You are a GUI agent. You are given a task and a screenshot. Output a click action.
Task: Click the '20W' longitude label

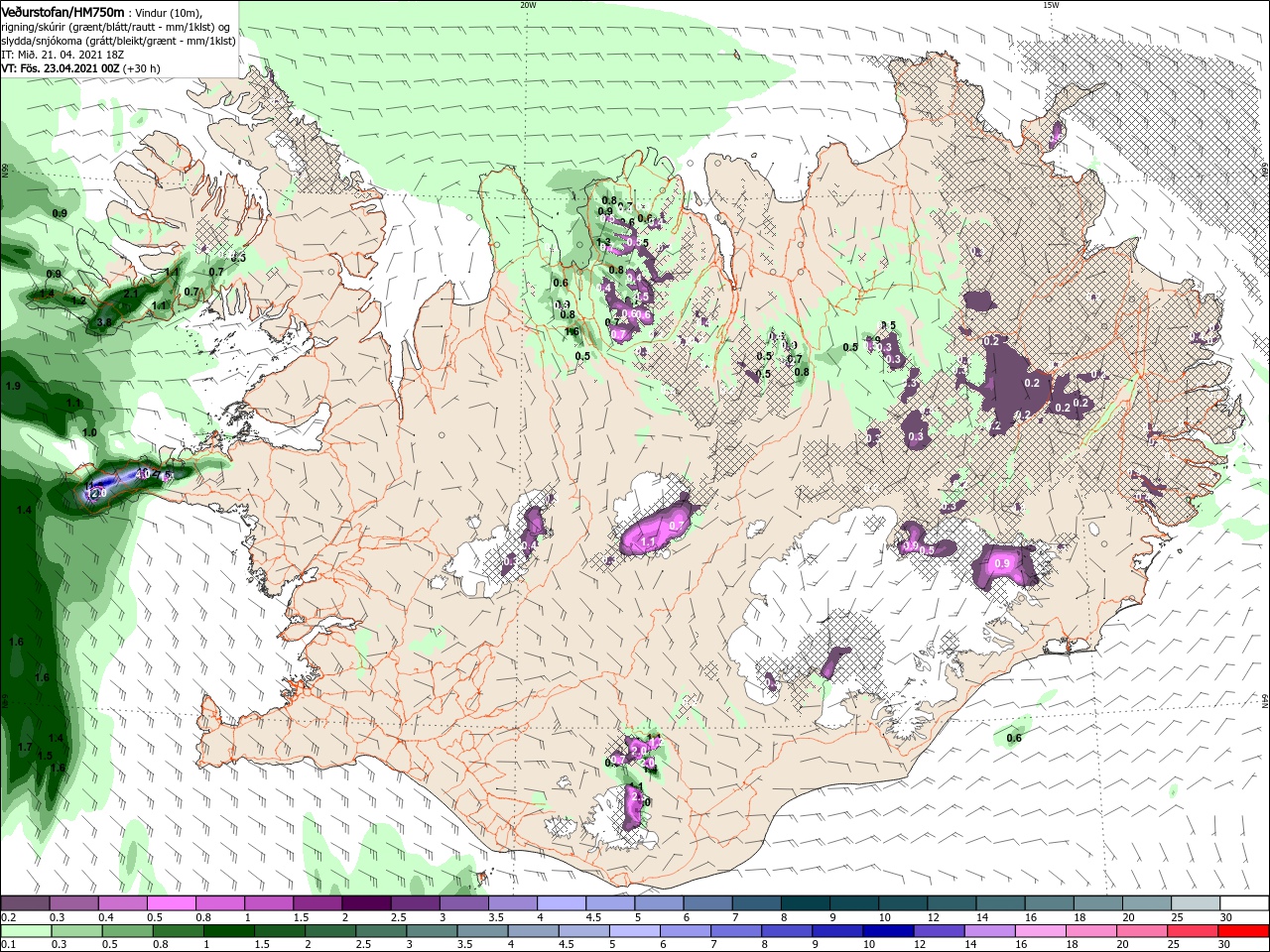[x=528, y=5]
